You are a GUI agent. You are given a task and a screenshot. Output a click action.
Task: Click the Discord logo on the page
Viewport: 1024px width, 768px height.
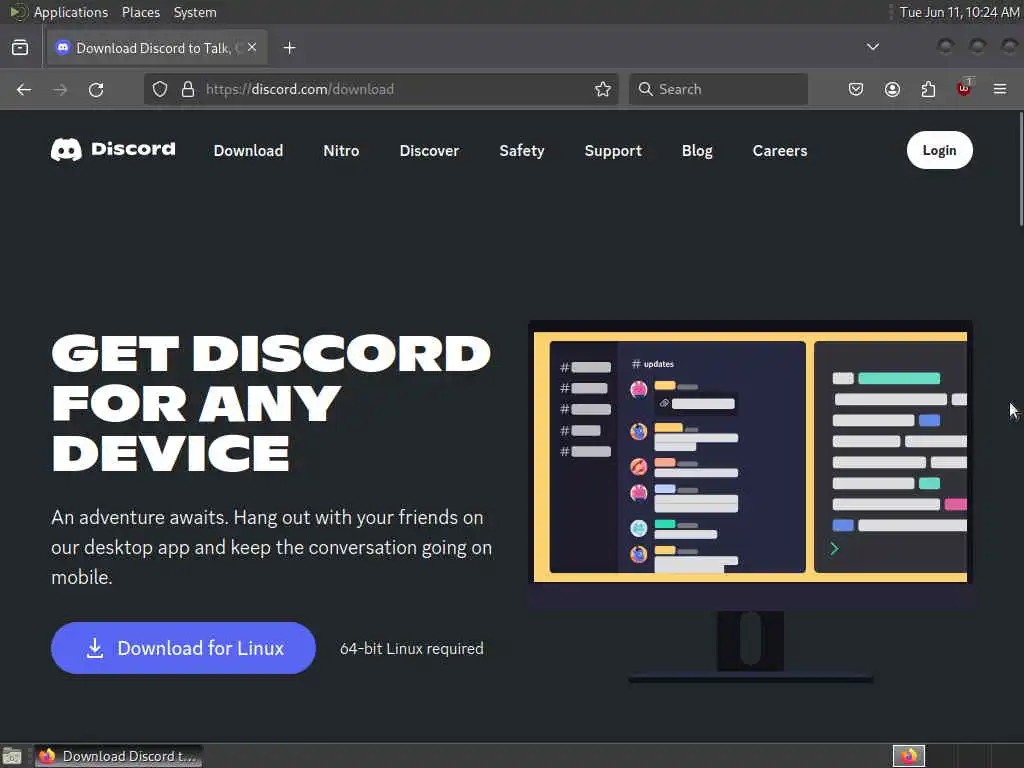pos(113,150)
